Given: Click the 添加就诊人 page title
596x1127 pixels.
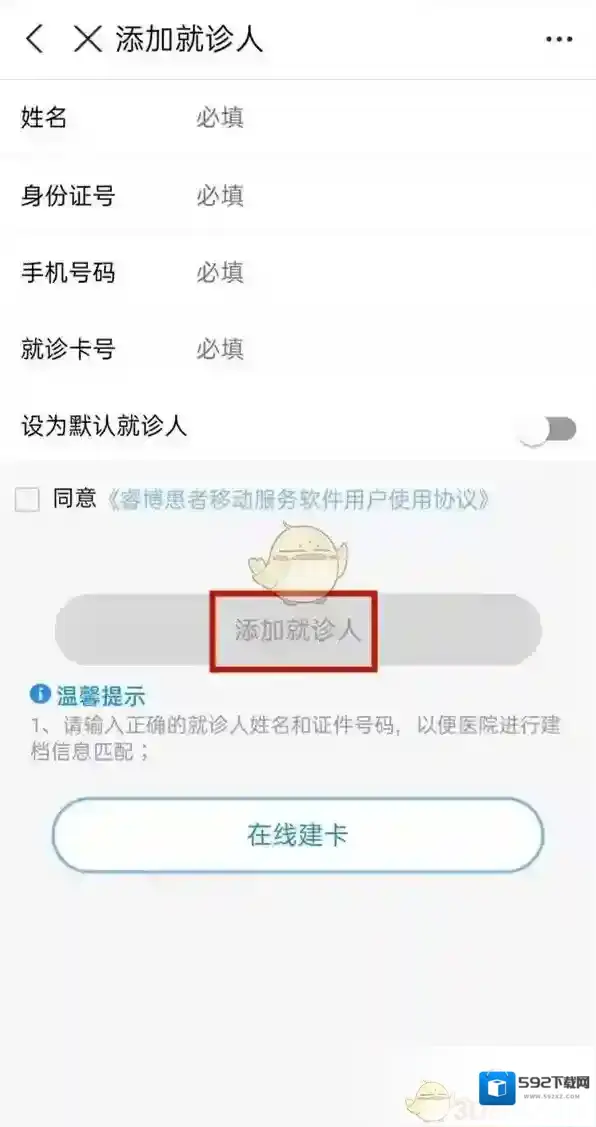Looking at the screenshot, I should point(190,40).
